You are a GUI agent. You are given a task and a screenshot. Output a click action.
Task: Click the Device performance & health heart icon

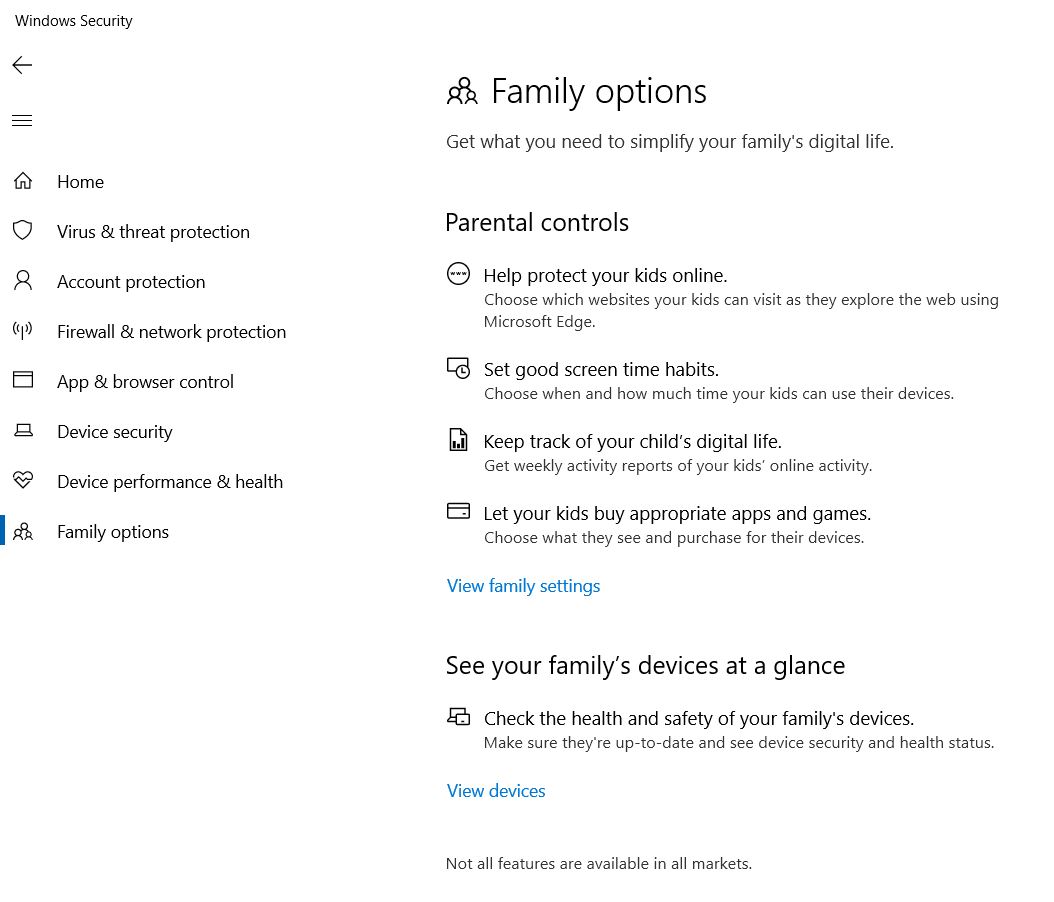tap(23, 481)
